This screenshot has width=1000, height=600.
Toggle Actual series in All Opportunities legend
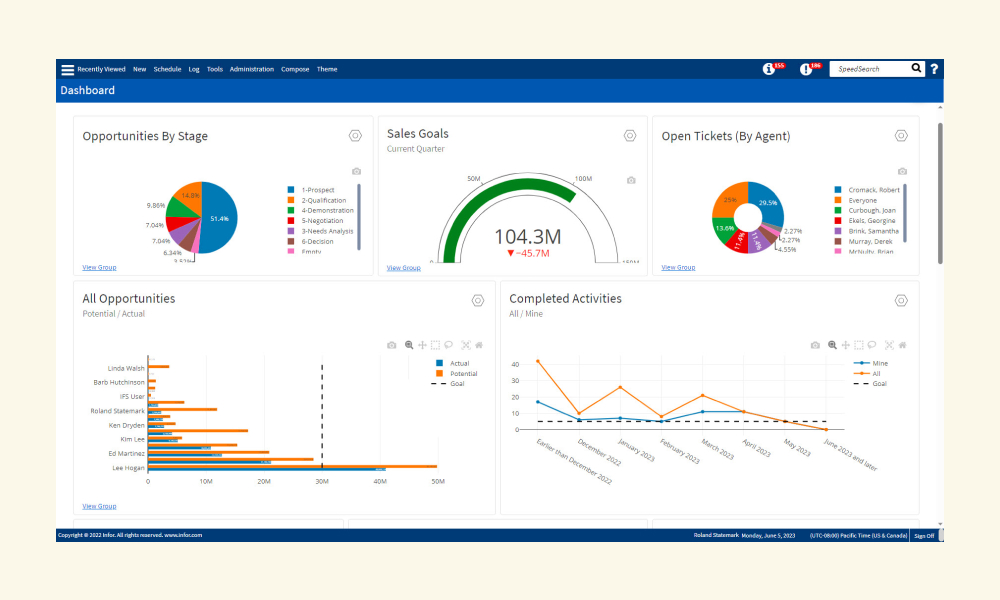(x=452, y=363)
